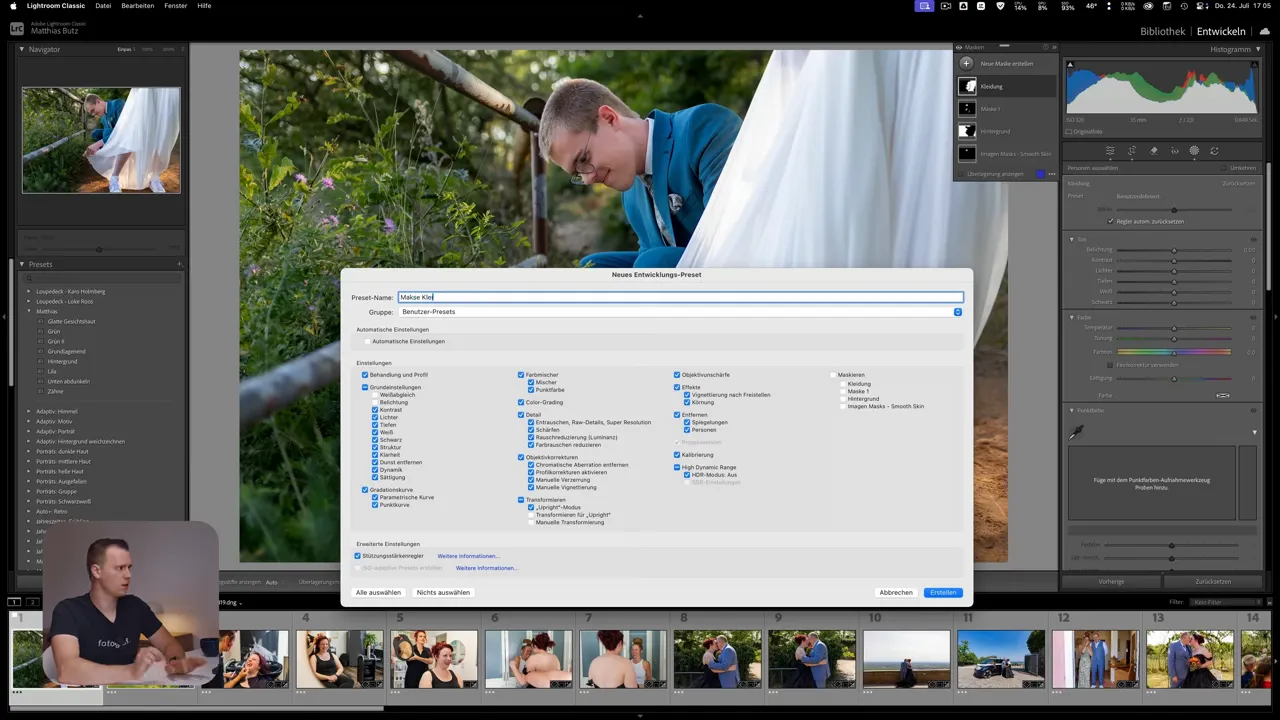Click the sliders icon in the mask adjustment row
Image resolution: width=1280 pixels, height=720 pixels.
[1110, 150]
